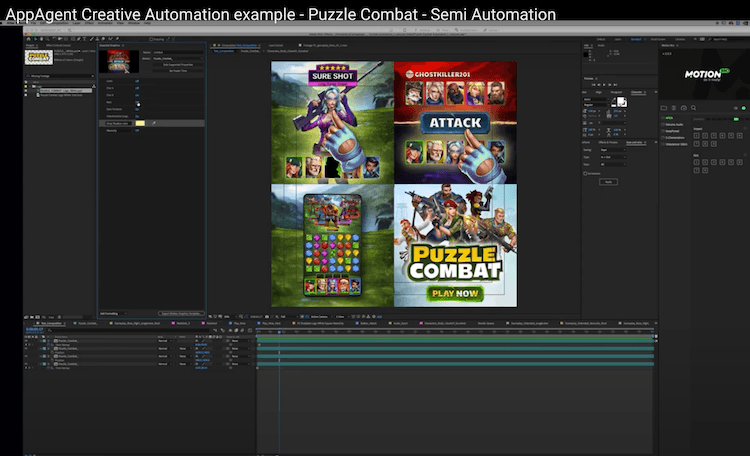Select the Selection arrow tool
750x456 pixels.
[x=35, y=39]
